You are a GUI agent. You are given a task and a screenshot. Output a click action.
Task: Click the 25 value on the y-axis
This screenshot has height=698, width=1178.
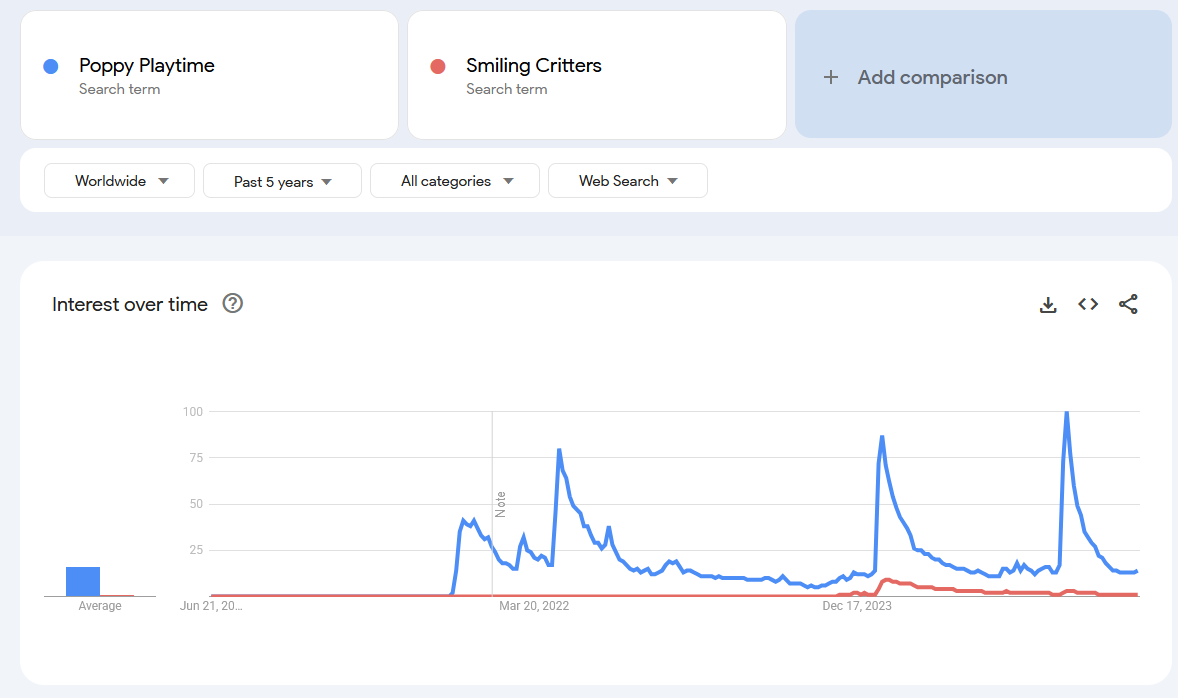196,550
